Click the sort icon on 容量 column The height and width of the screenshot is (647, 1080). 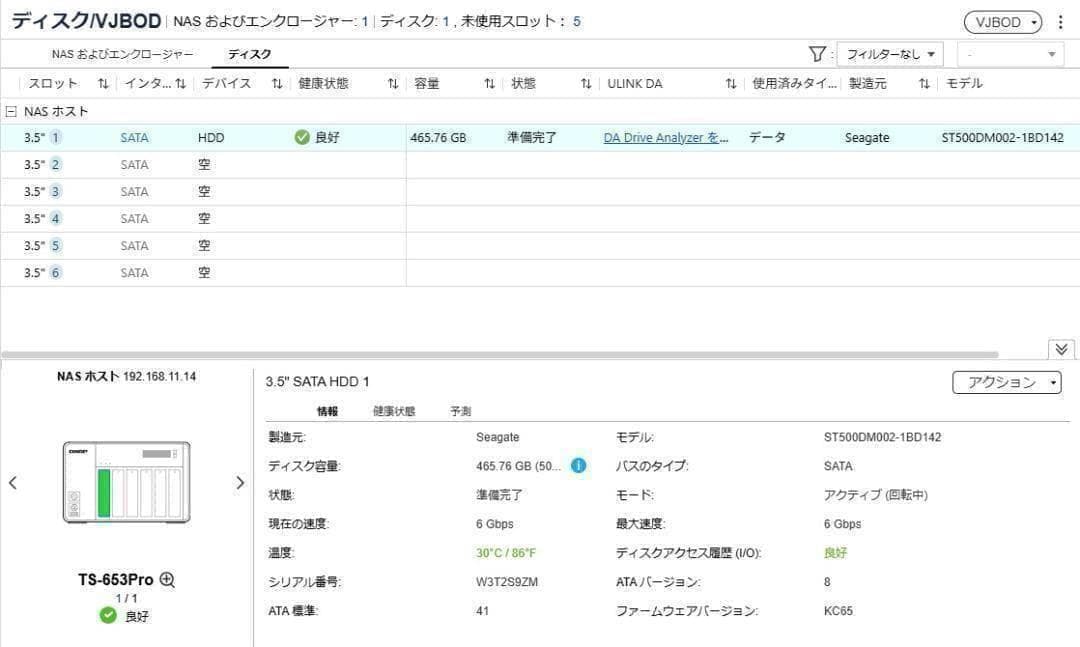point(488,84)
